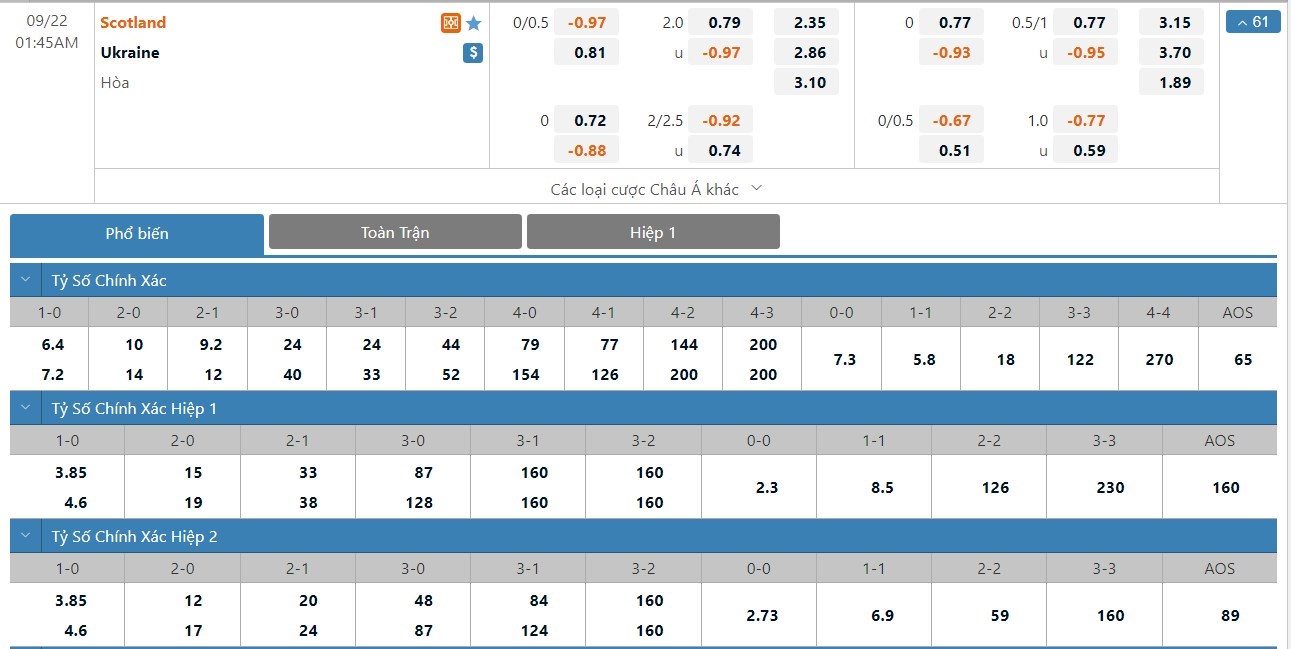1291x649 pixels.
Task: Collapse the 61 markets counter button
Action: [x=1253, y=22]
